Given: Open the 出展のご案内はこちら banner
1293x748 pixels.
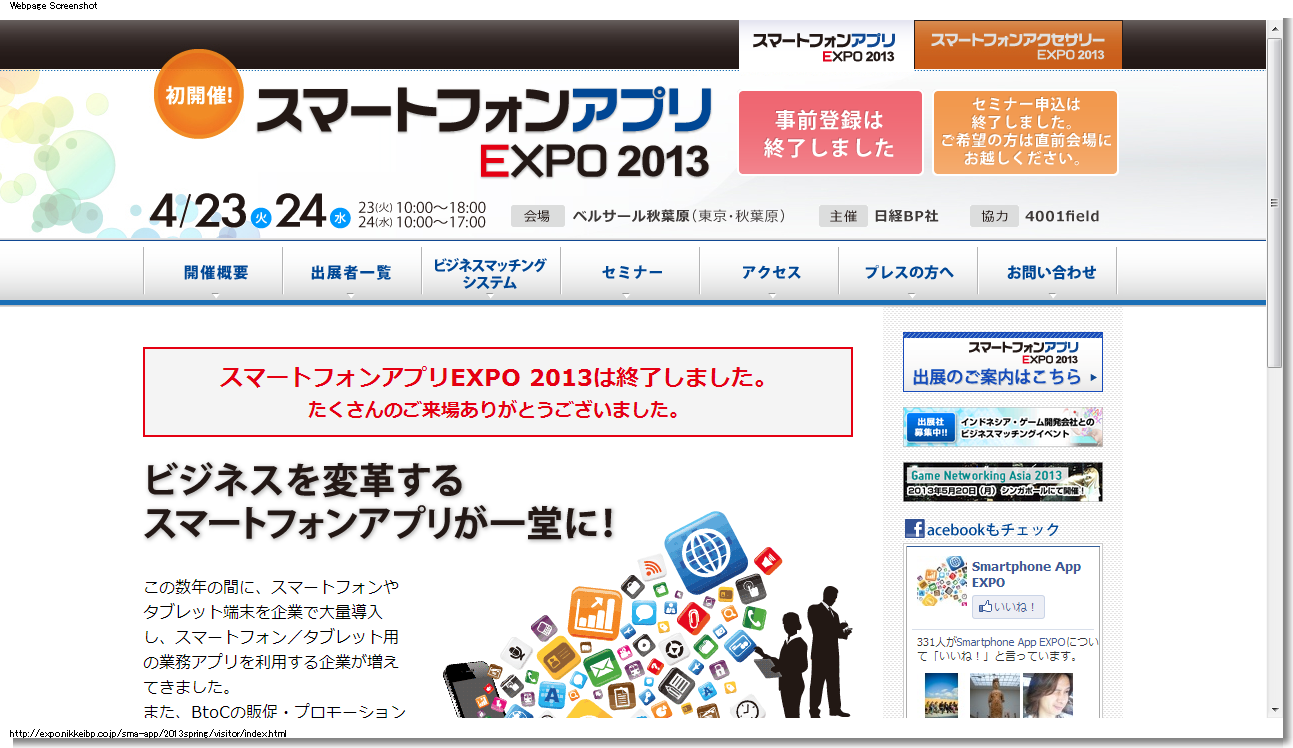Looking at the screenshot, I should pyautogui.click(x=1003, y=362).
